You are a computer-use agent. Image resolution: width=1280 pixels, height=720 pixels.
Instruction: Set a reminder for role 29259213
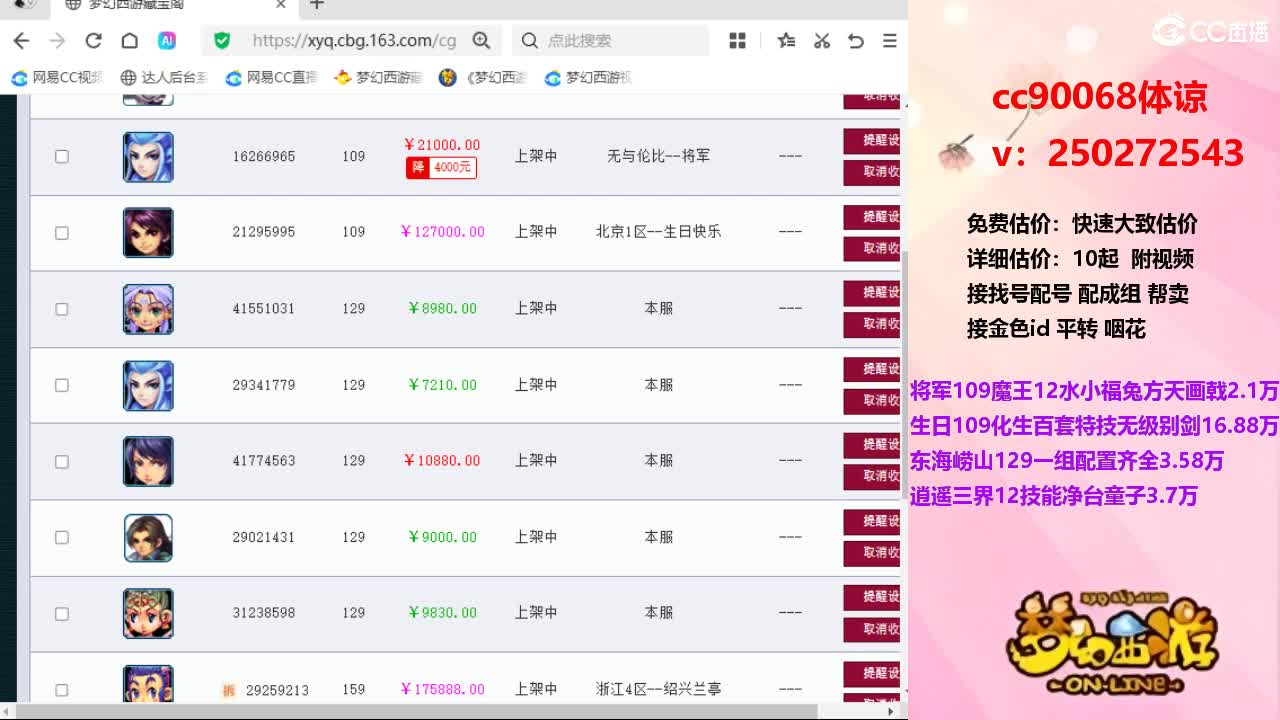[x=872, y=673]
